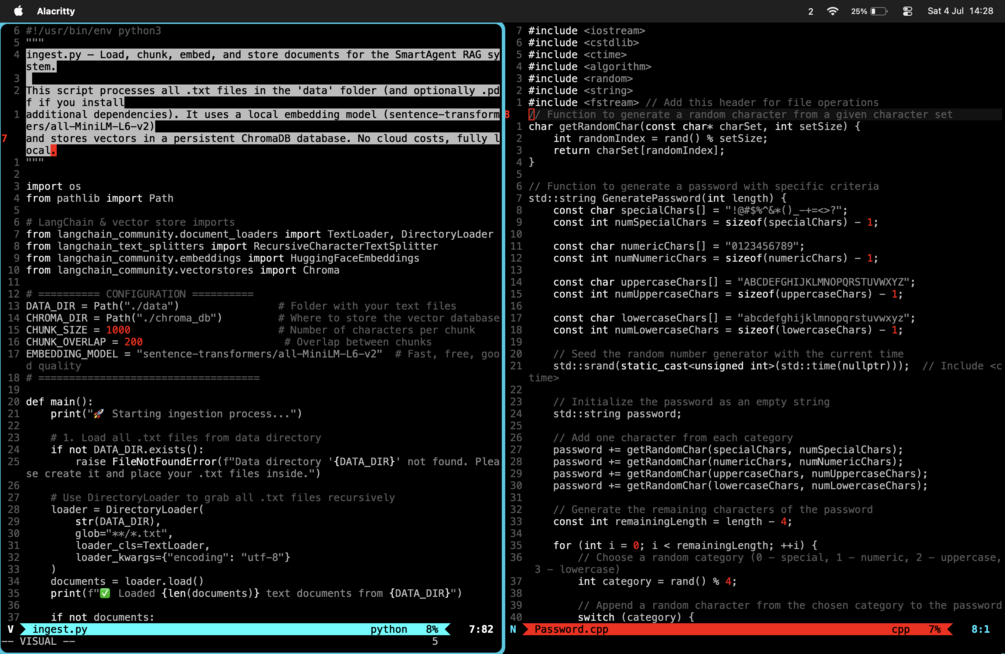Click '#include <fstream>' line

click(583, 102)
